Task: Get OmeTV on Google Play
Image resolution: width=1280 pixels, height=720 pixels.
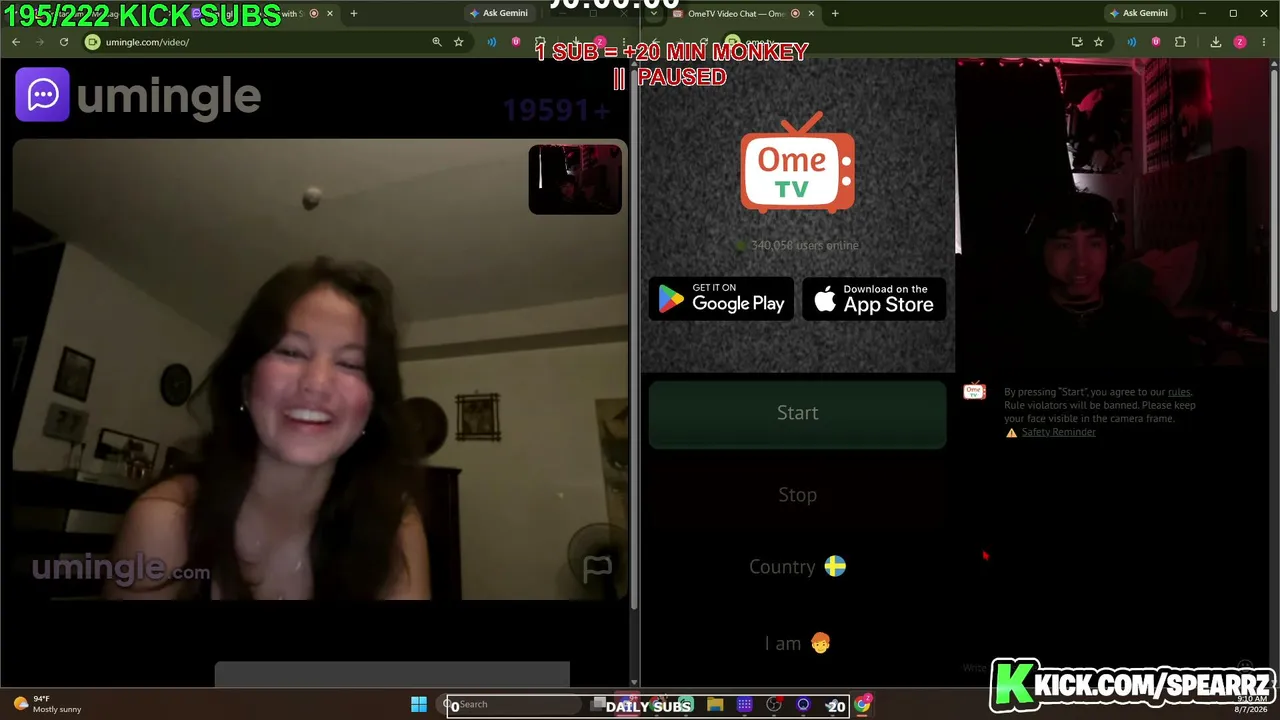Action: click(721, 299)
